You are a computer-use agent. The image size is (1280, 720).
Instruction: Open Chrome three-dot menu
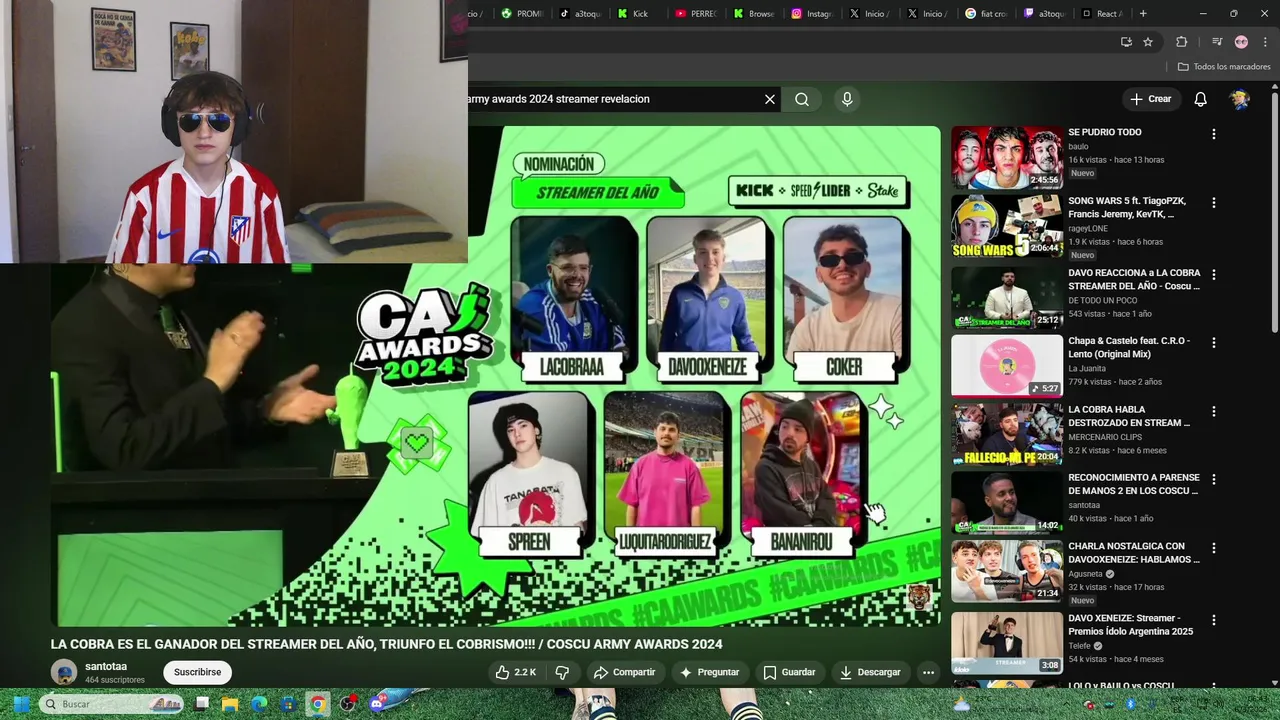tap(1265, 42)
